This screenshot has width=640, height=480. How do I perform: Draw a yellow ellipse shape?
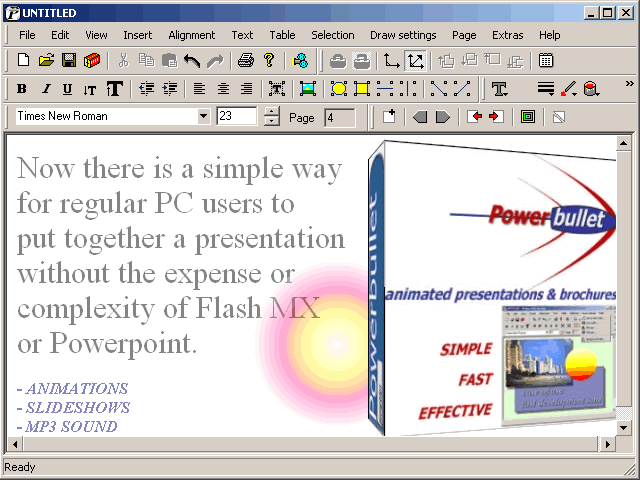[339, 89]
